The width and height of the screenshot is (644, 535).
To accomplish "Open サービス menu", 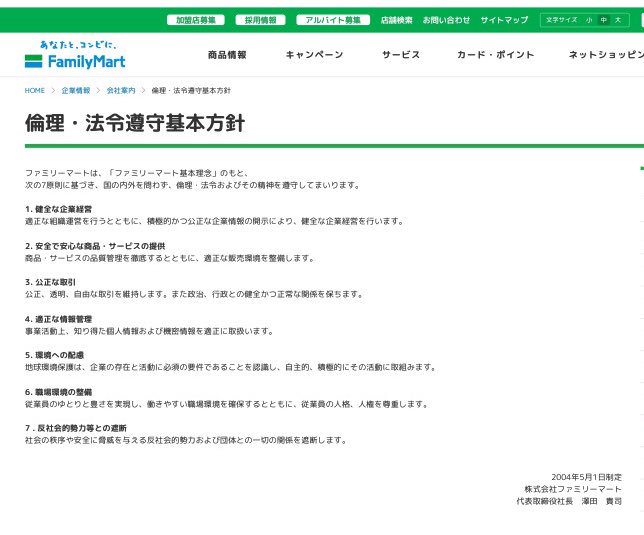I will [x=401, y=55].
